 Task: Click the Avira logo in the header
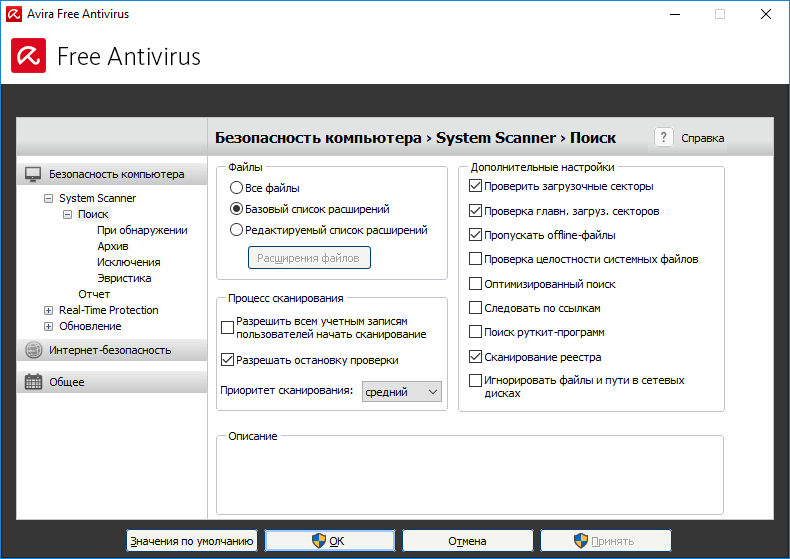pos(28,55)
